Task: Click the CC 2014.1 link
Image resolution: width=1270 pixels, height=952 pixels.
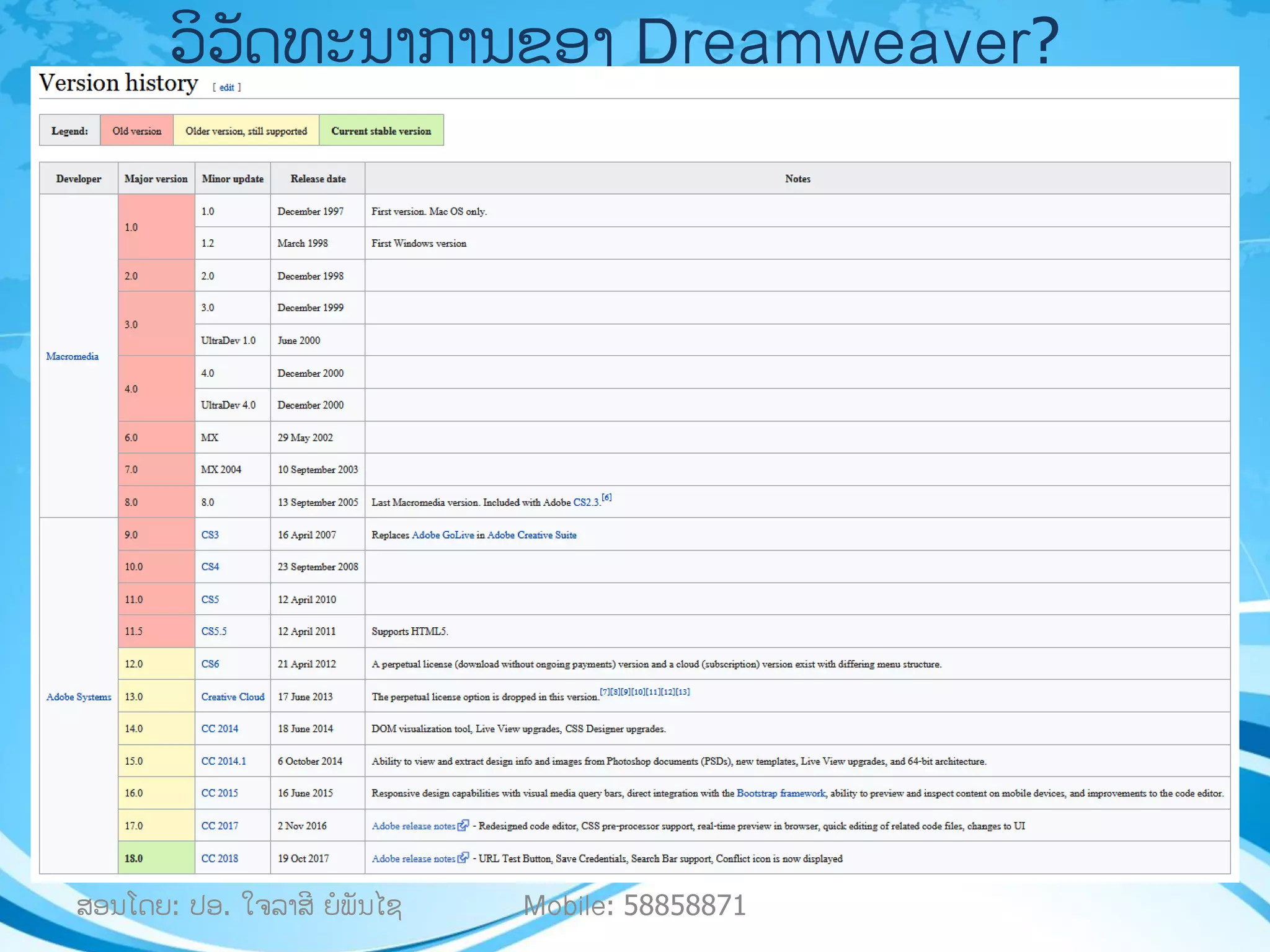Action: (x=223, y=761)
